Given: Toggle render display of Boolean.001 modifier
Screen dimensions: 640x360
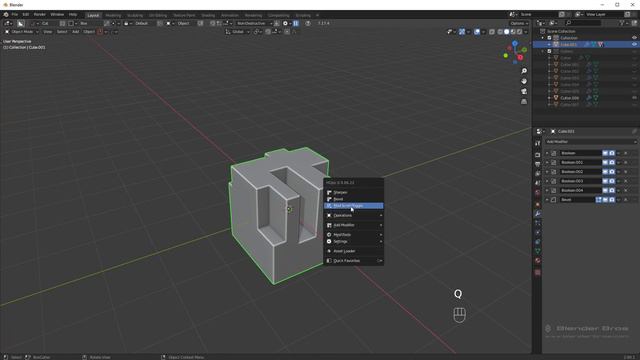Looking at the screenshot, I should [x=612, y=162].
